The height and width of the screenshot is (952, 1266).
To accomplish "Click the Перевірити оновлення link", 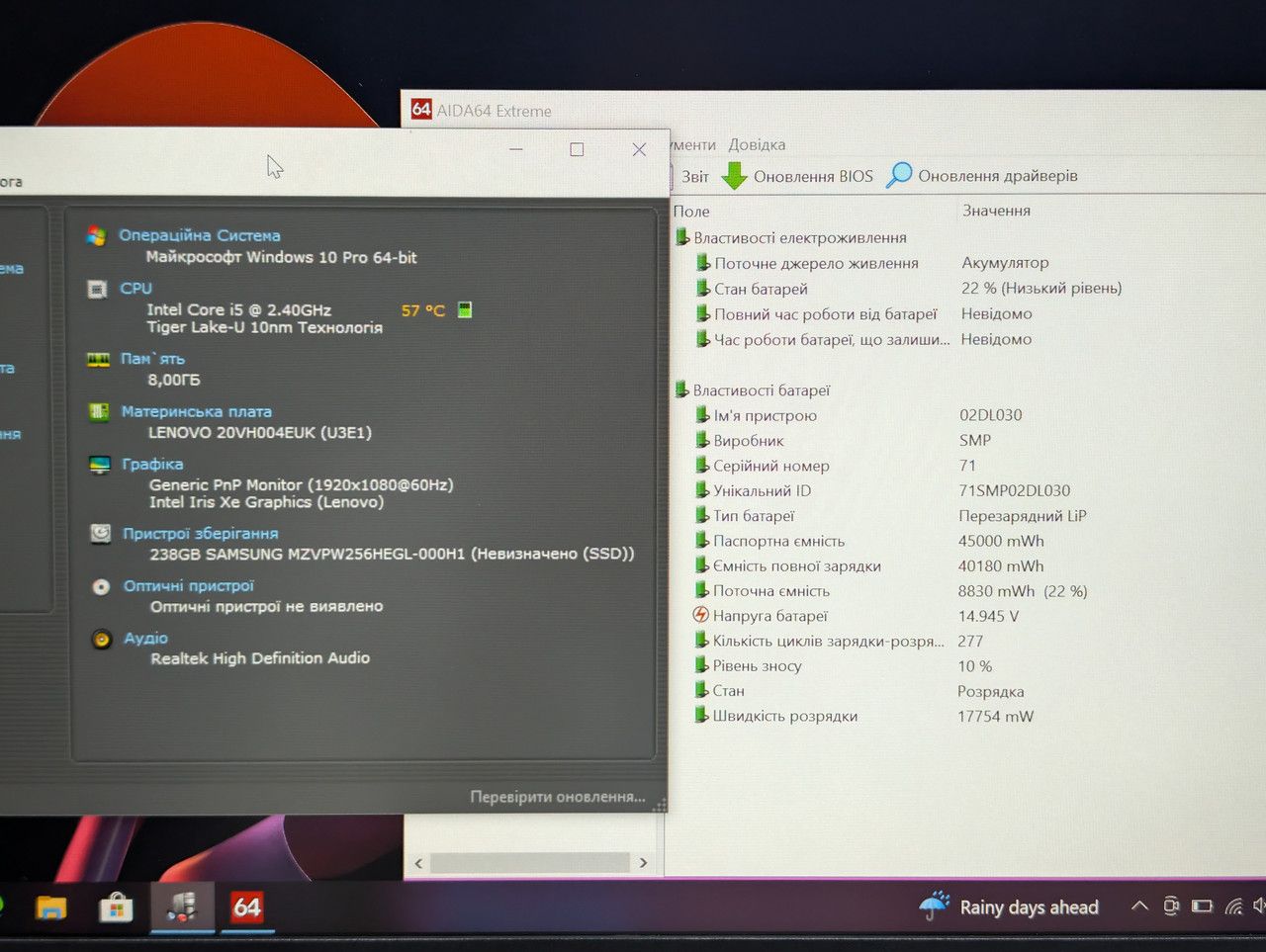I will [x=558, y=797].
